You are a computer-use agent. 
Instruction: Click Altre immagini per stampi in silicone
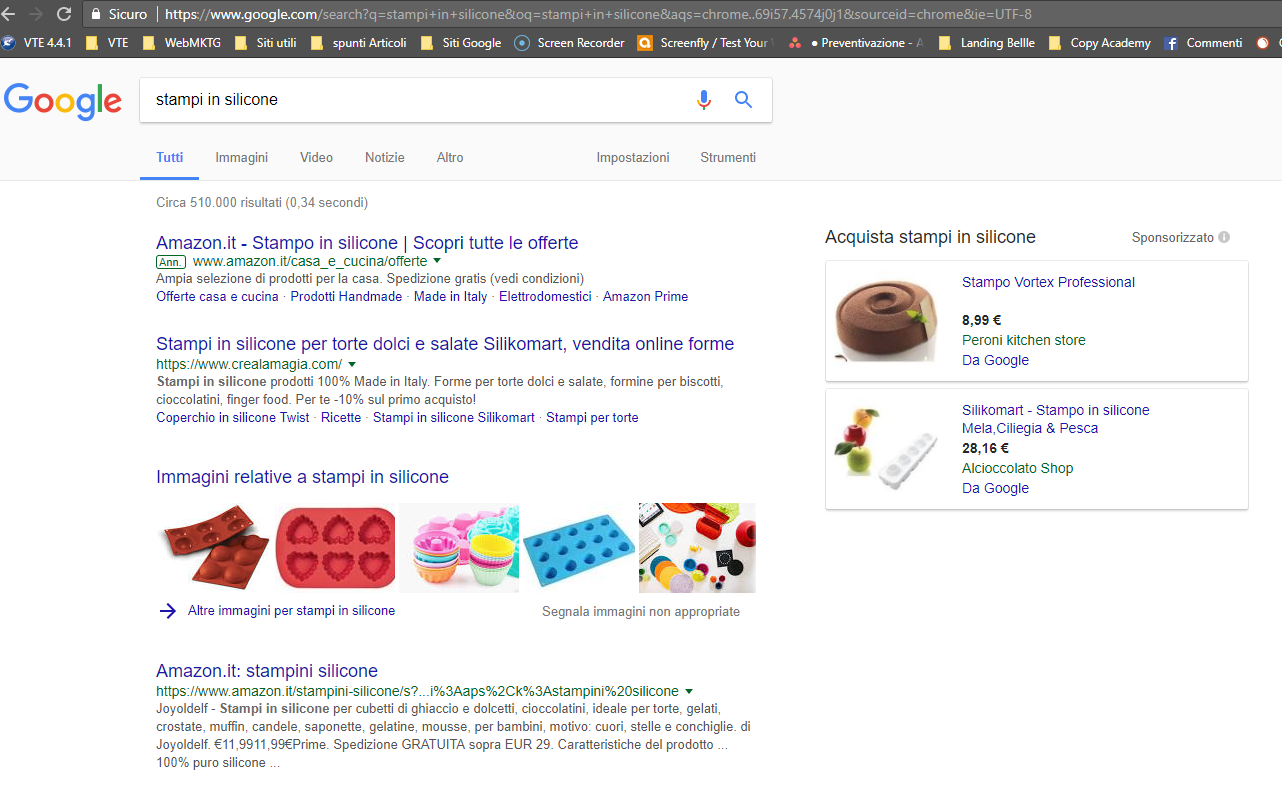291,611
